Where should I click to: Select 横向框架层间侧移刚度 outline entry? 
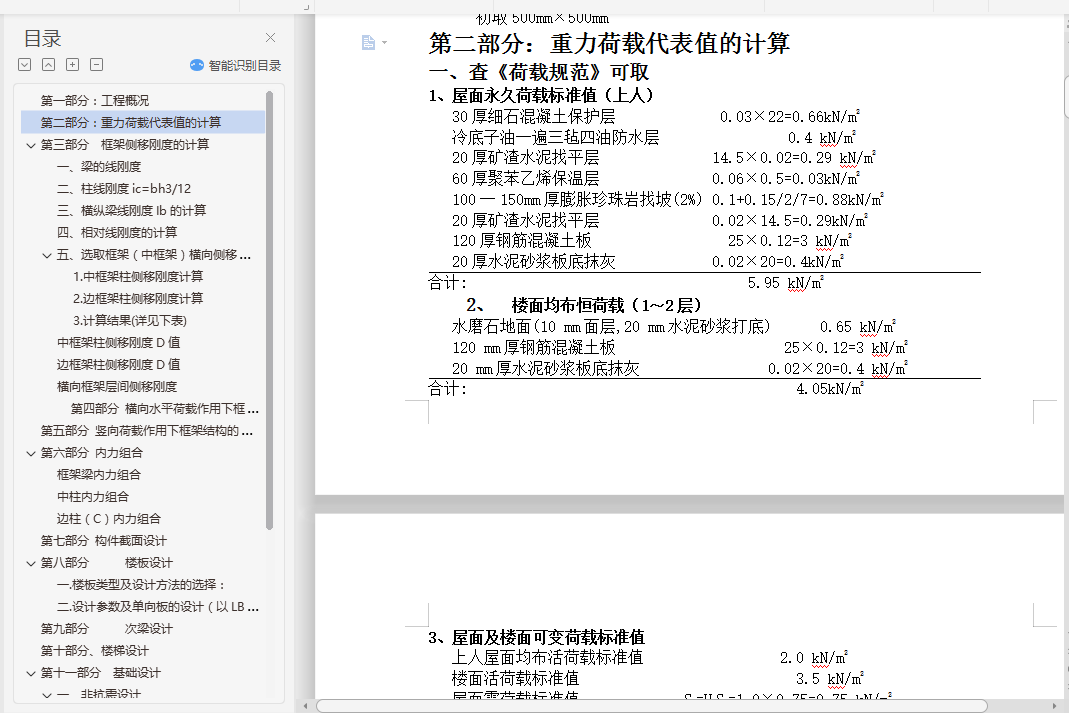pyautogui.click(x=117, y=386)
